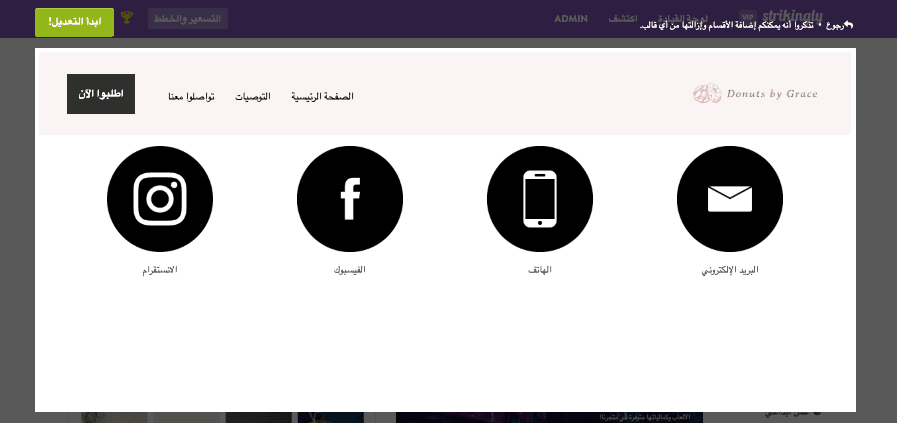Click the Facebook circle icon
The image size is (897, 423).
[350, 199]
